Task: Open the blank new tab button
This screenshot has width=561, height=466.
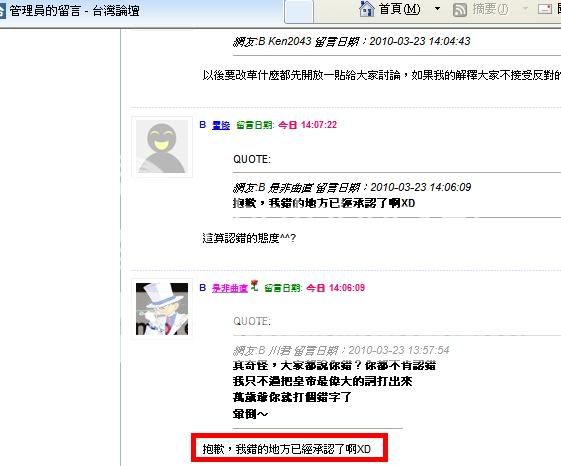Action: (x=299, y=12)
